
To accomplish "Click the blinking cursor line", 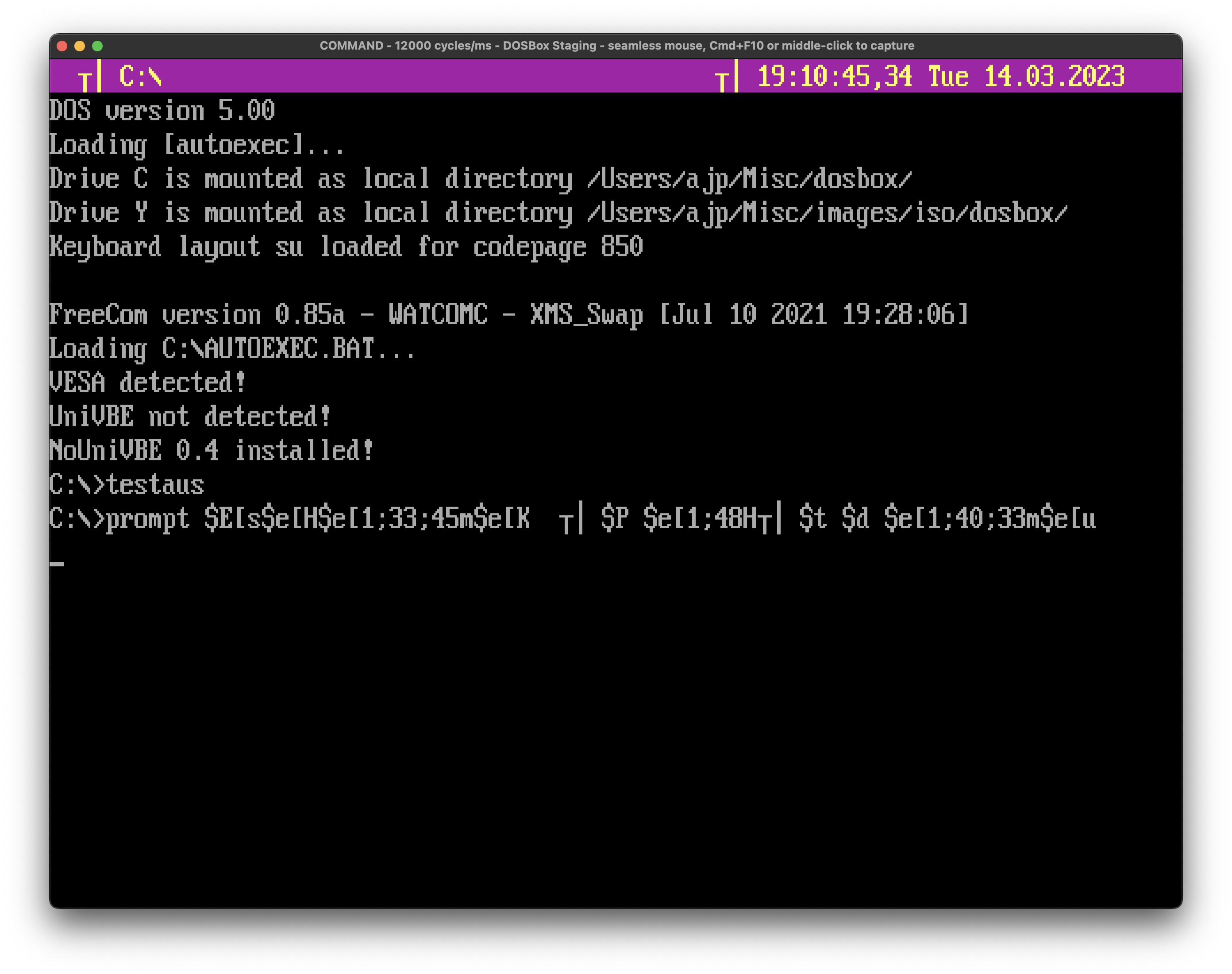I will [57, 564].
